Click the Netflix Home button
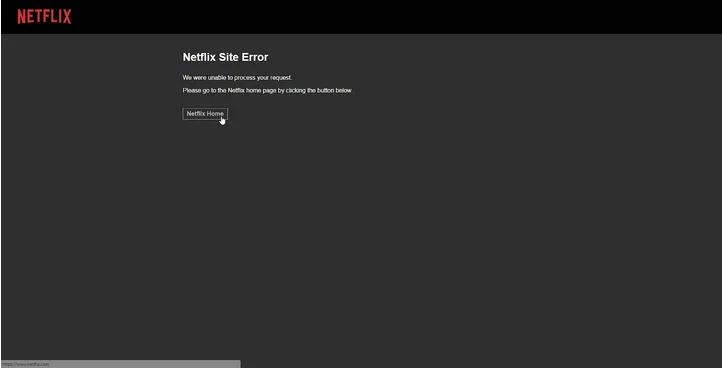The image size is (722, 368). tap(205, 114)
